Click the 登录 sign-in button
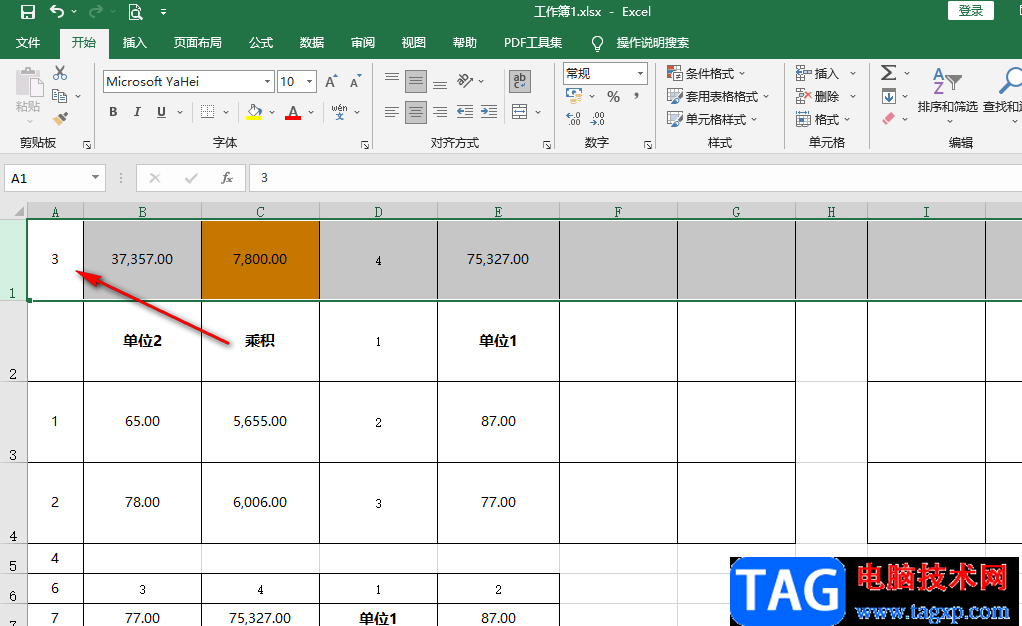This screenshot has width=1022, height=626. (971, 10)
